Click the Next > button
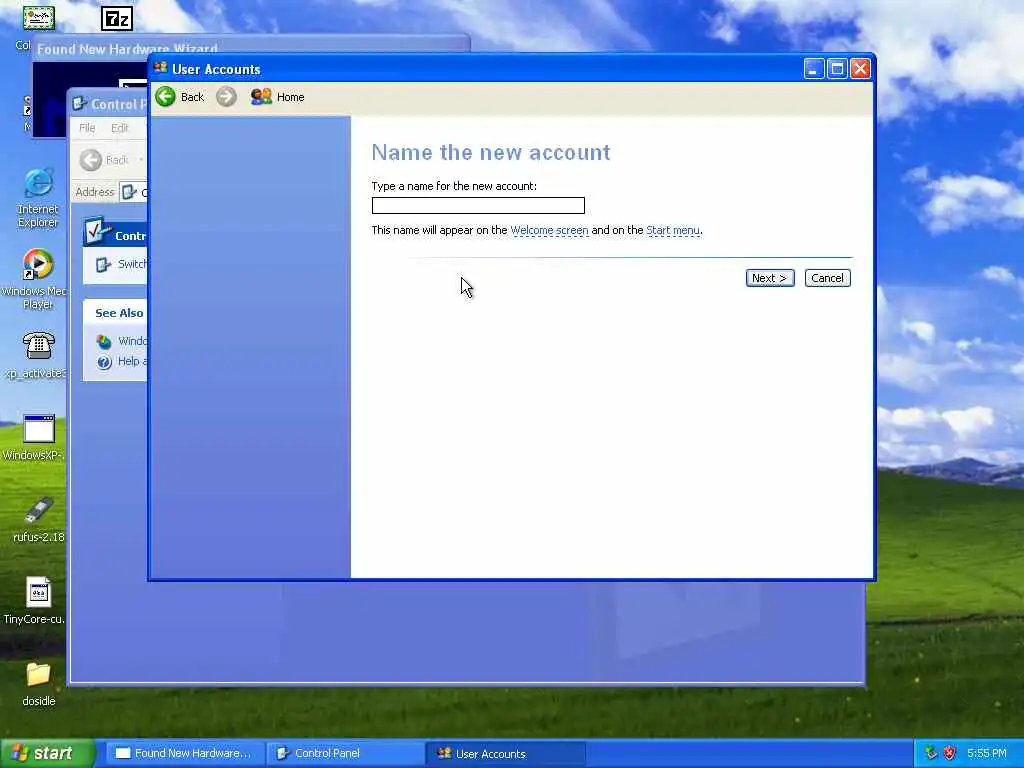This screenshot has width=1024, height=768. [x=770, y=278]
